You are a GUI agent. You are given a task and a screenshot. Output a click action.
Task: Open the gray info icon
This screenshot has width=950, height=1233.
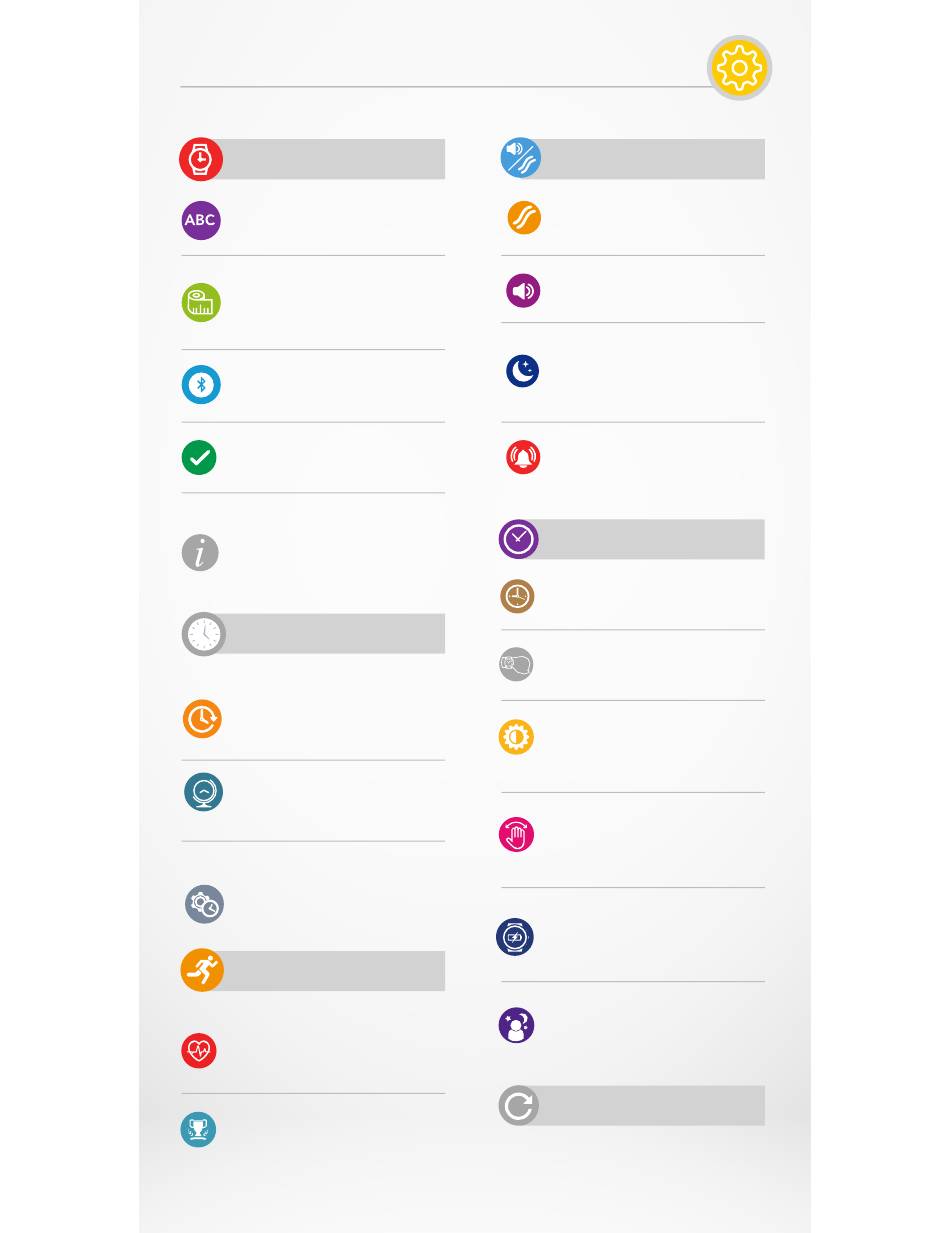[x=200, y=552]
